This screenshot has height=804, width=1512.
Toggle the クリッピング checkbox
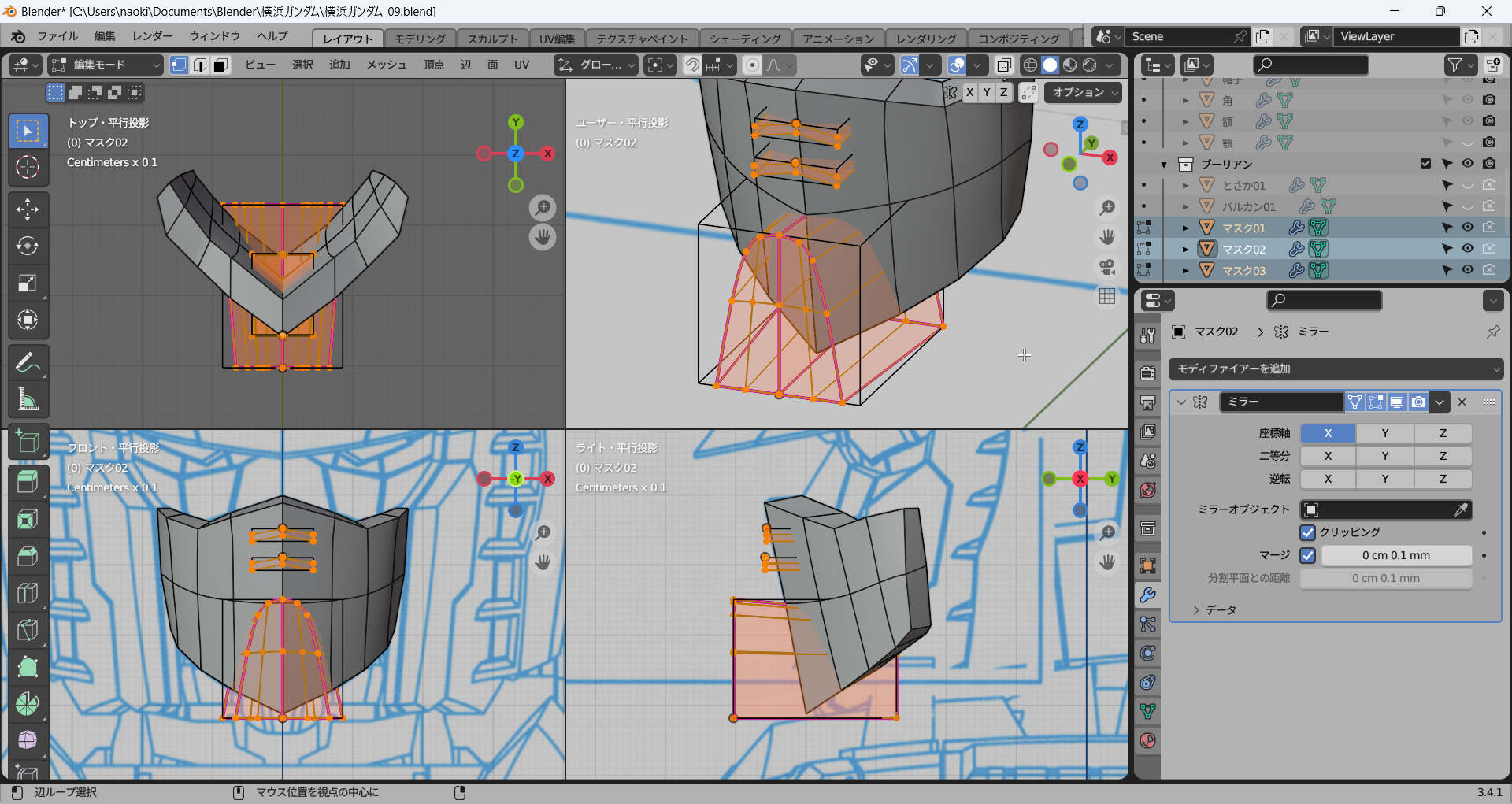tap(1308, 532)
